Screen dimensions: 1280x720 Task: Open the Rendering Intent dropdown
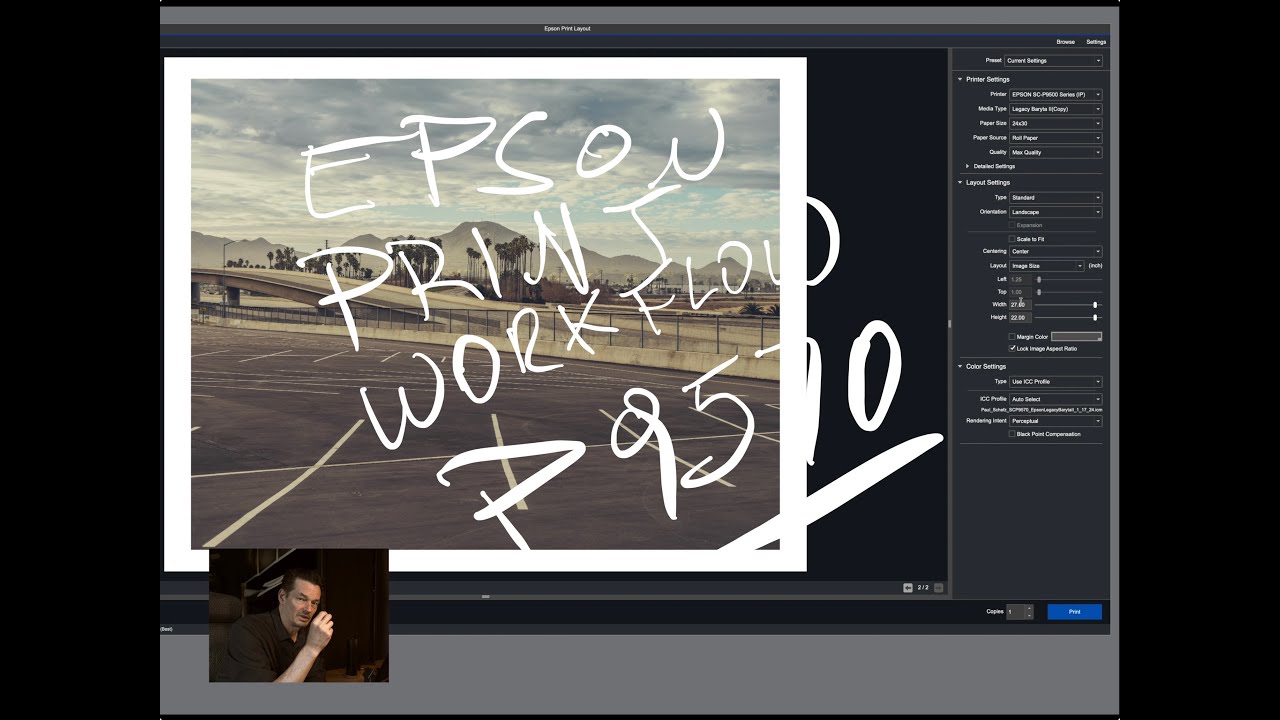tap(1056, 421)
